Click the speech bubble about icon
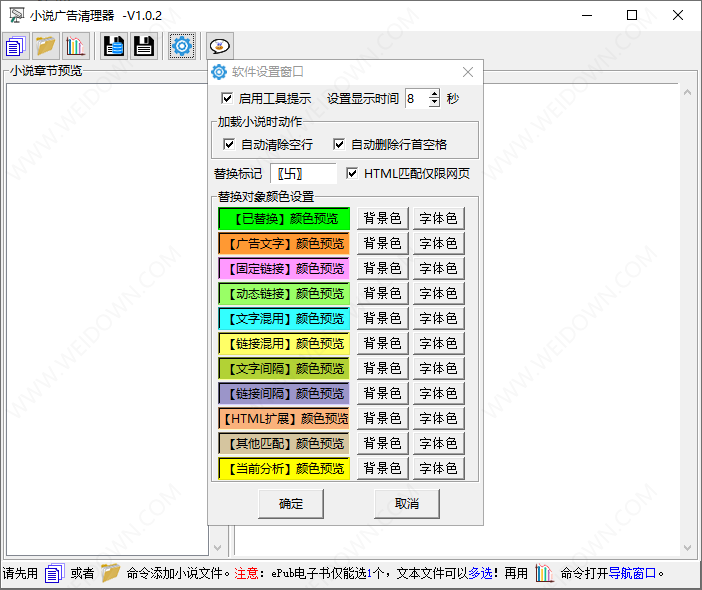The width and height of the screenshot is (702, 590). pyautogui.click(x=220, y=46)
